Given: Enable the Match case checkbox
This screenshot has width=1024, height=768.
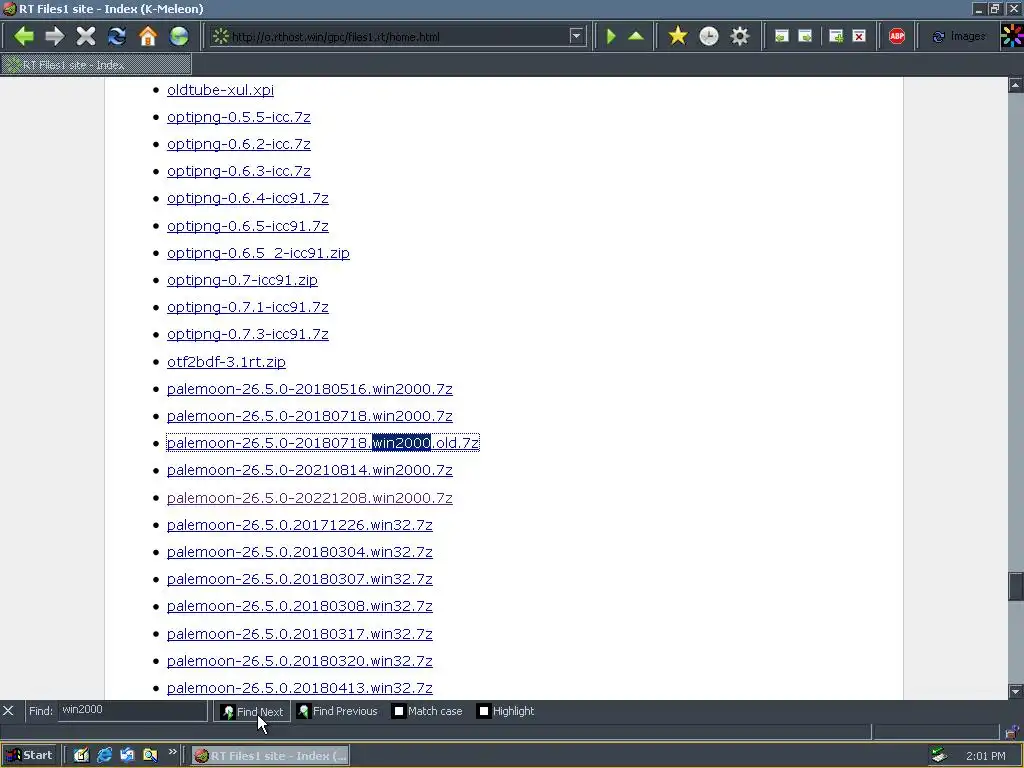Looking at the screenshot, I should click(399, 711).
